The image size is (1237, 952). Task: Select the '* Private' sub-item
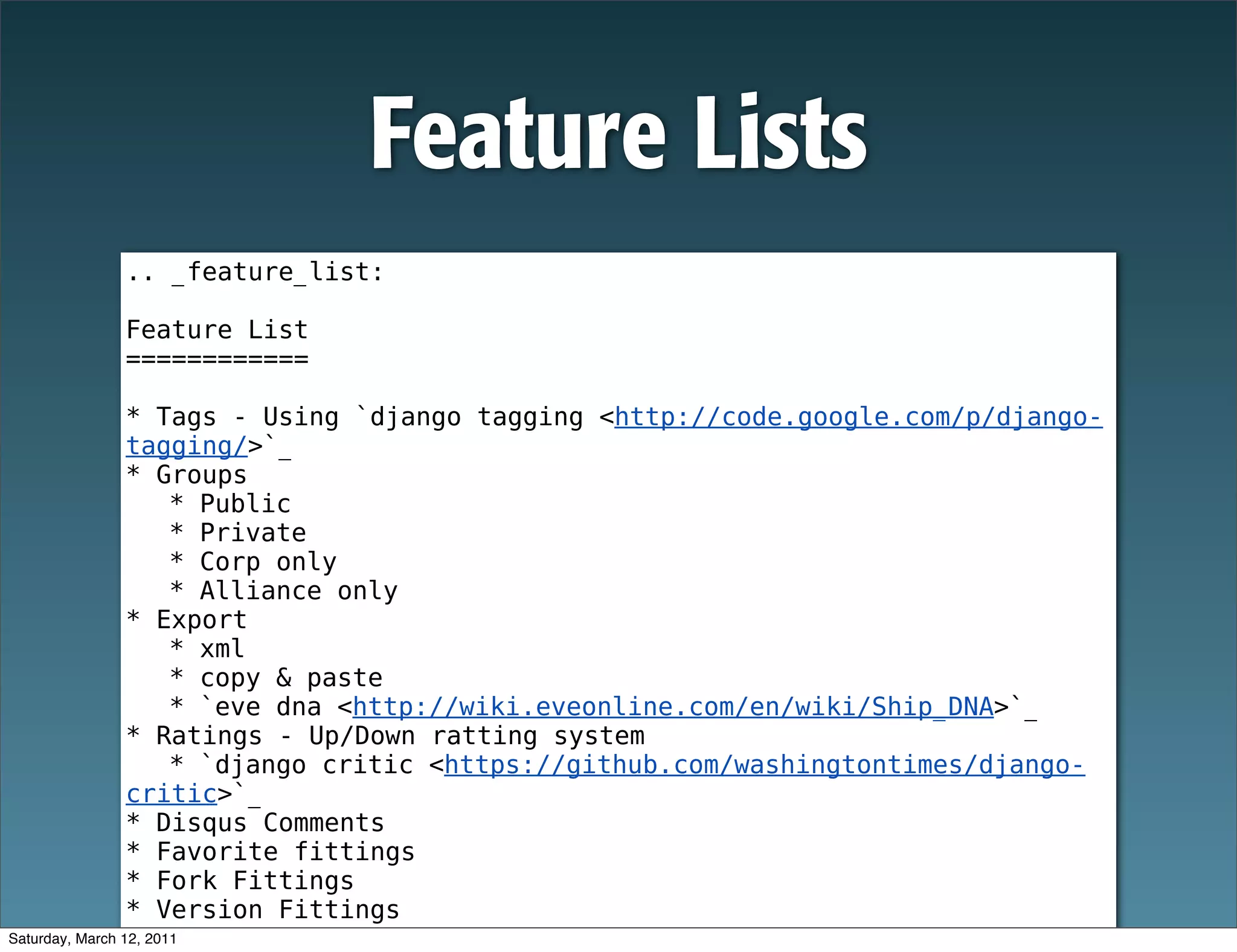click(239, 533)
